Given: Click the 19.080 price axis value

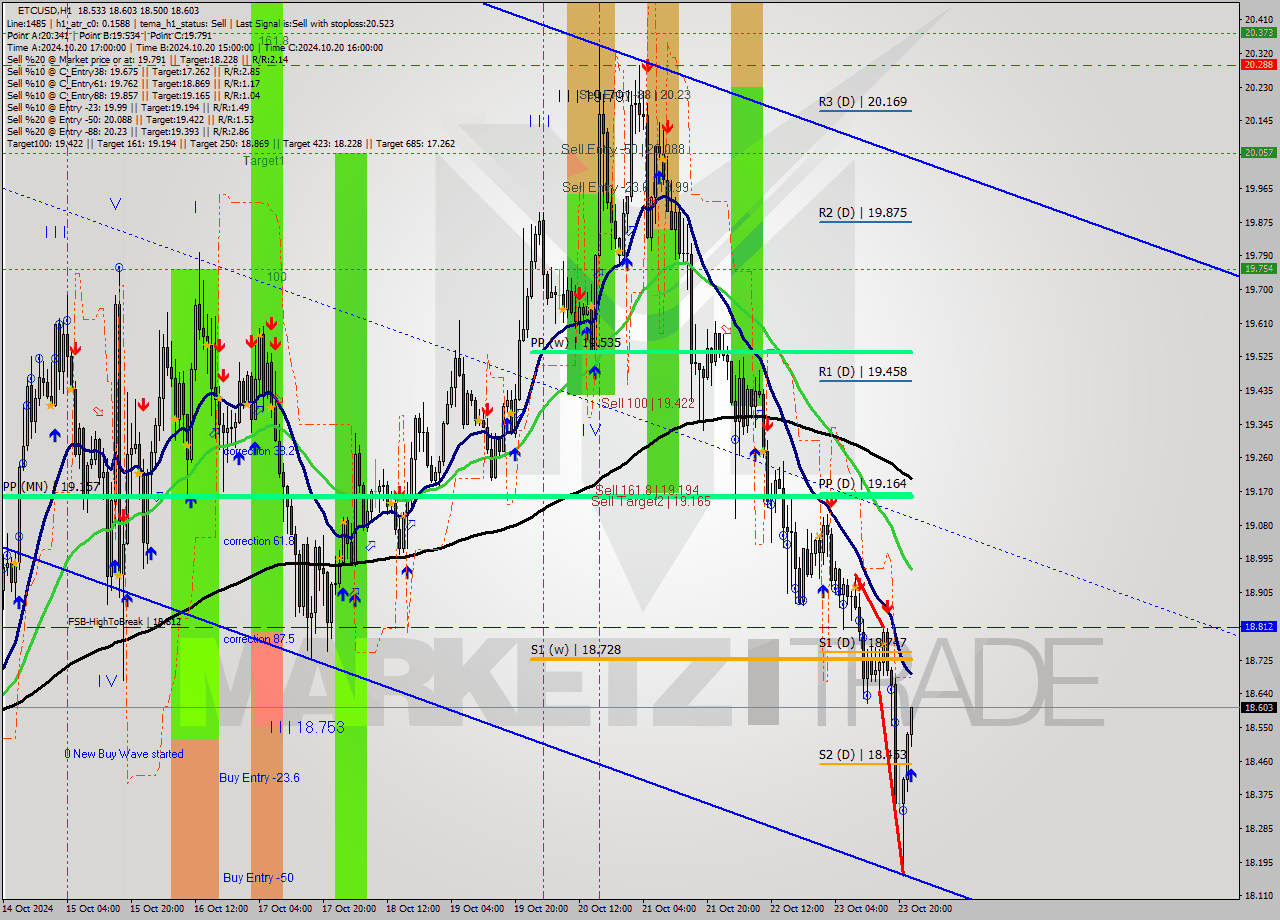Looking at the screenshot, I should tap(1258, 524).
